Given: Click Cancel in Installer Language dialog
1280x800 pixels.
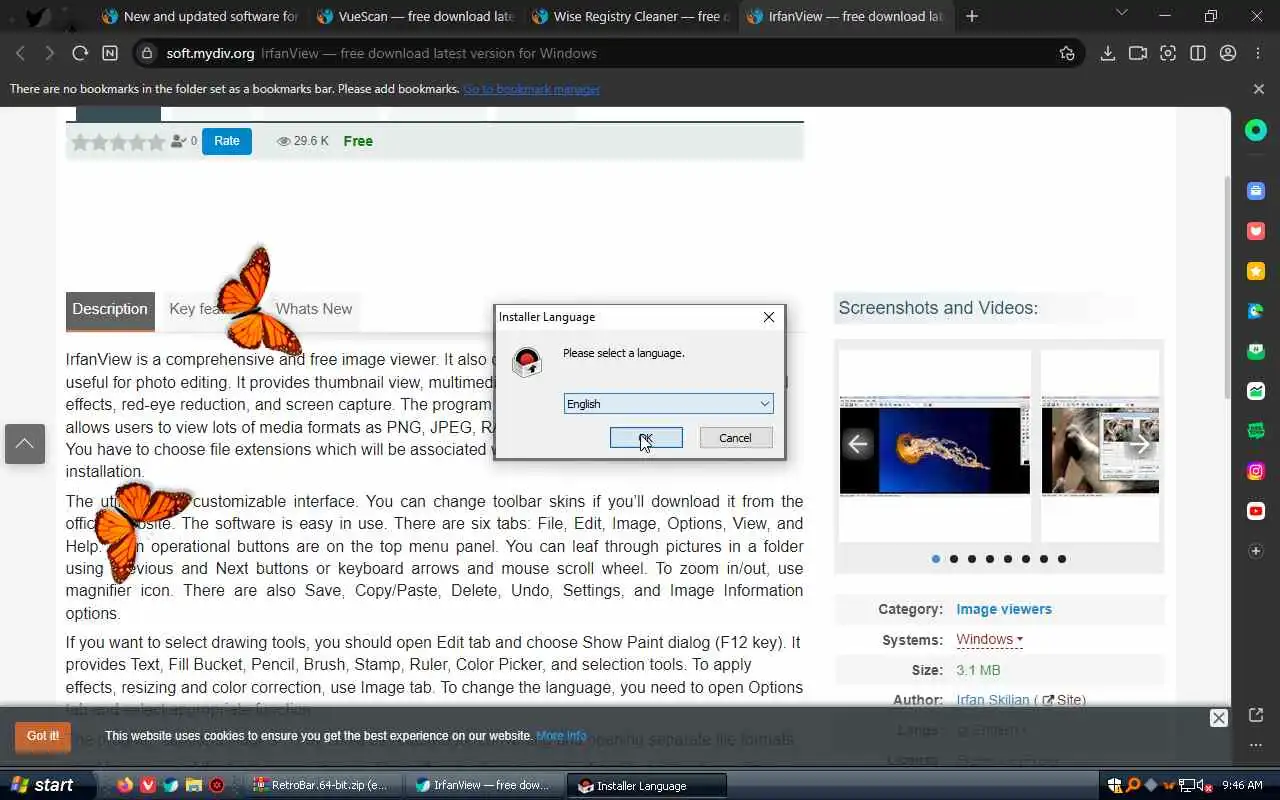Looking at the screenshot, I should (735, 438).
